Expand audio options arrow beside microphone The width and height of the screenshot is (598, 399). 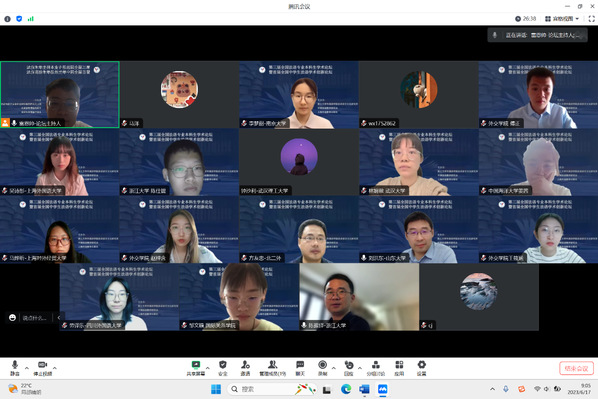pos(27,368)
